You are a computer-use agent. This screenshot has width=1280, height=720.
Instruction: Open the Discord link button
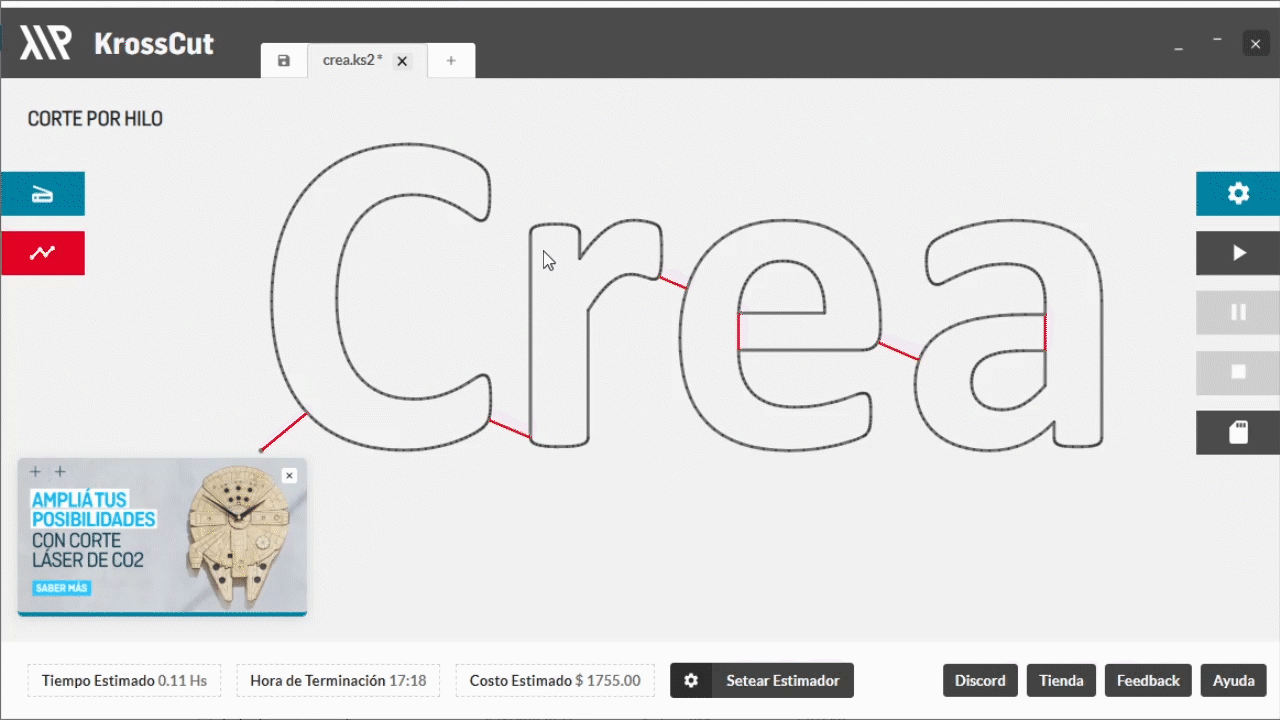click(980, 681)
